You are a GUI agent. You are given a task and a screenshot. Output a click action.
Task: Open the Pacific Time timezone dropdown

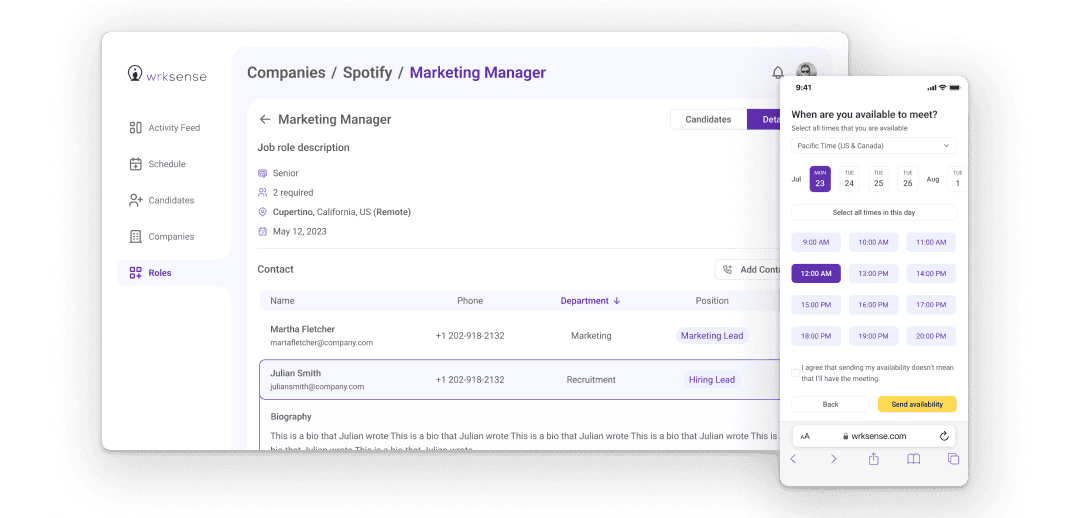(873, 146)
